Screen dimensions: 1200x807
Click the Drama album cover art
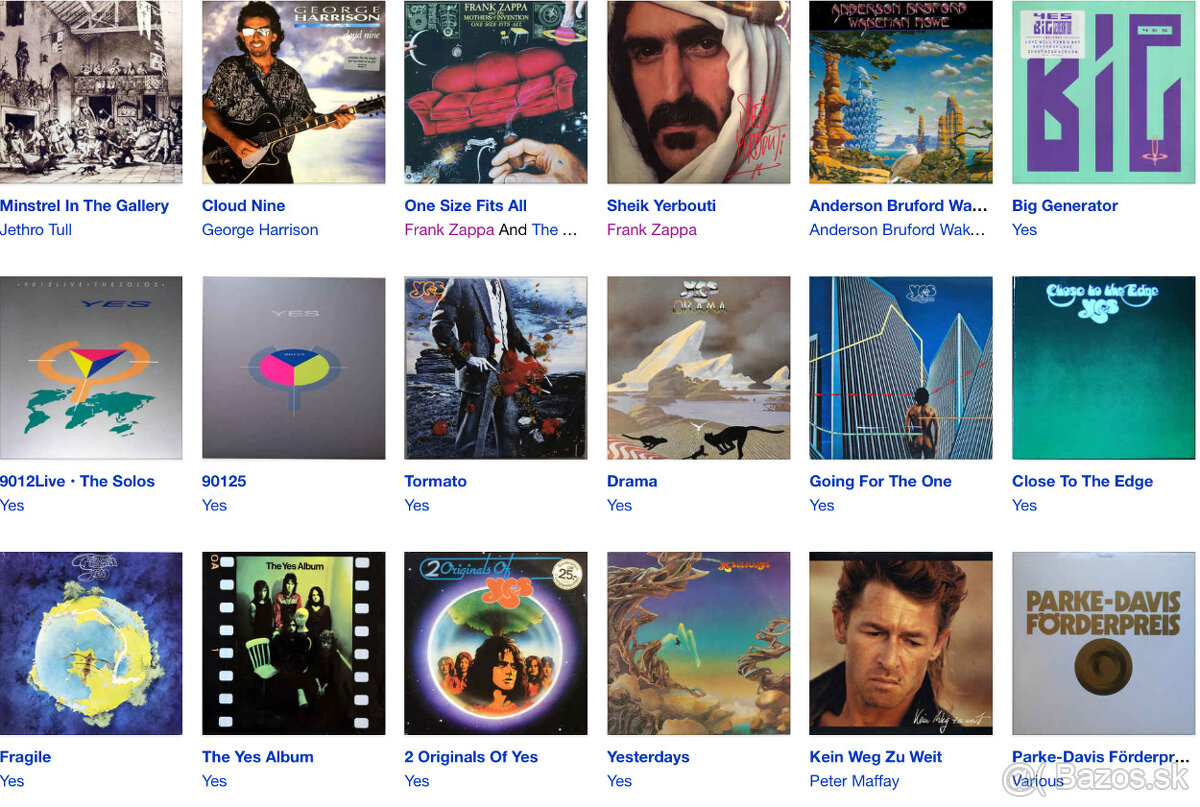pyautogui.click(x=699, y=368)
